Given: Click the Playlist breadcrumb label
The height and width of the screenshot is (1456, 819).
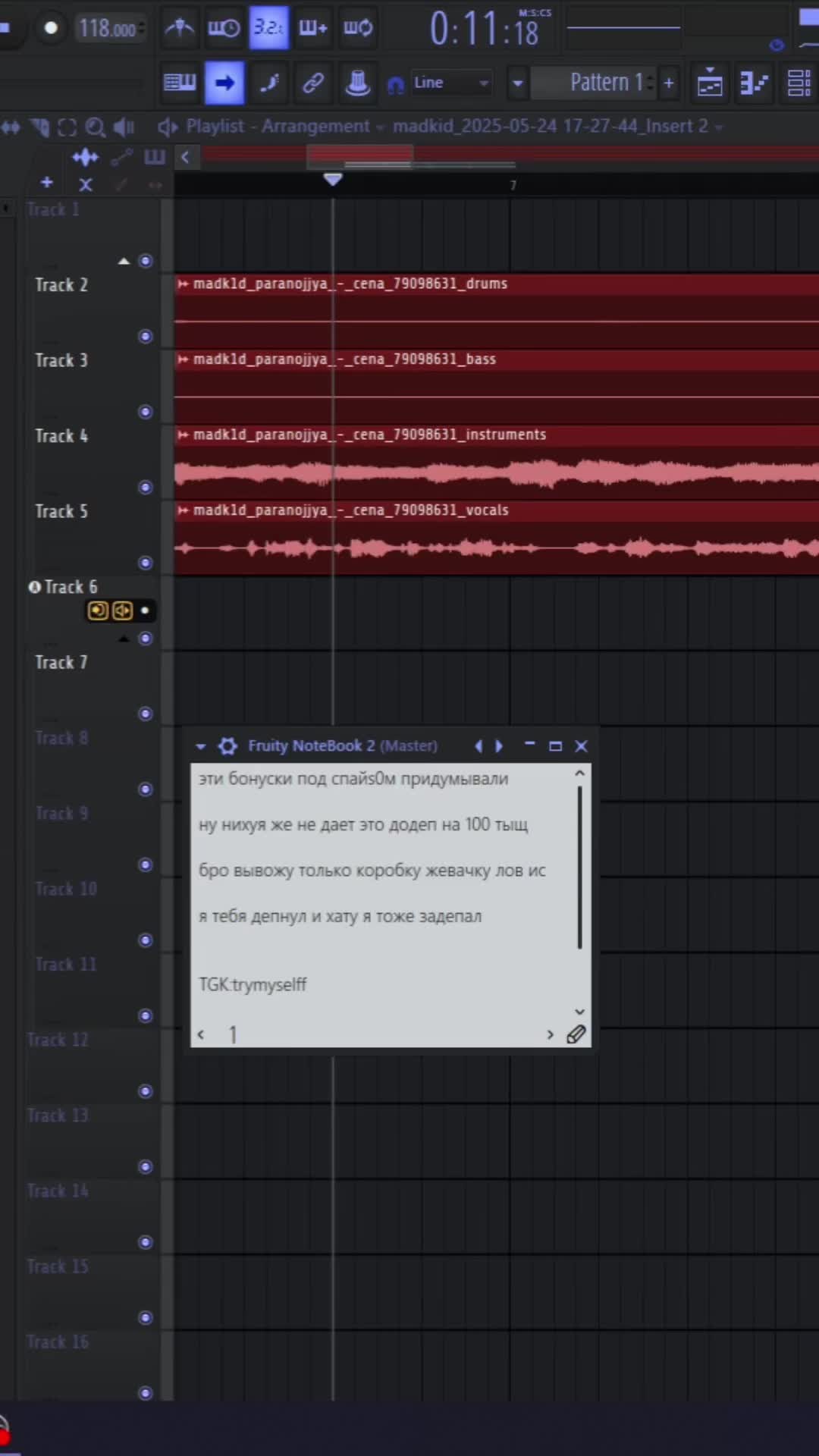Looking at the screenshot, I should click(215, 126).
